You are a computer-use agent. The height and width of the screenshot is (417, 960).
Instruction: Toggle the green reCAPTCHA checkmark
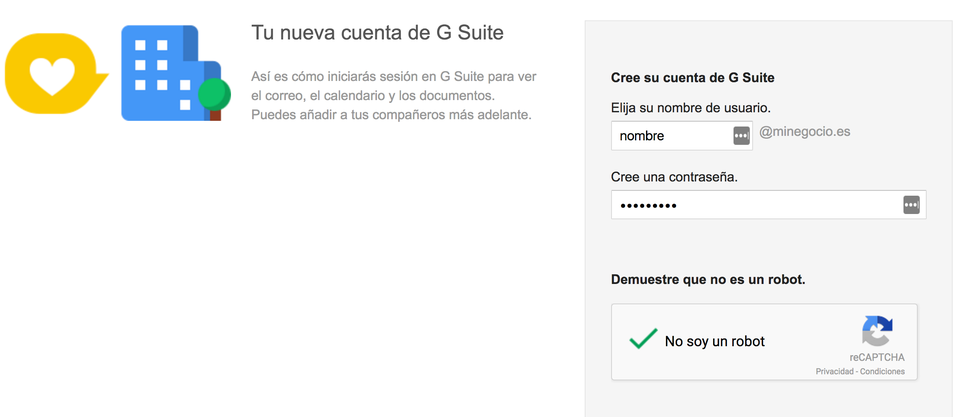643,339
